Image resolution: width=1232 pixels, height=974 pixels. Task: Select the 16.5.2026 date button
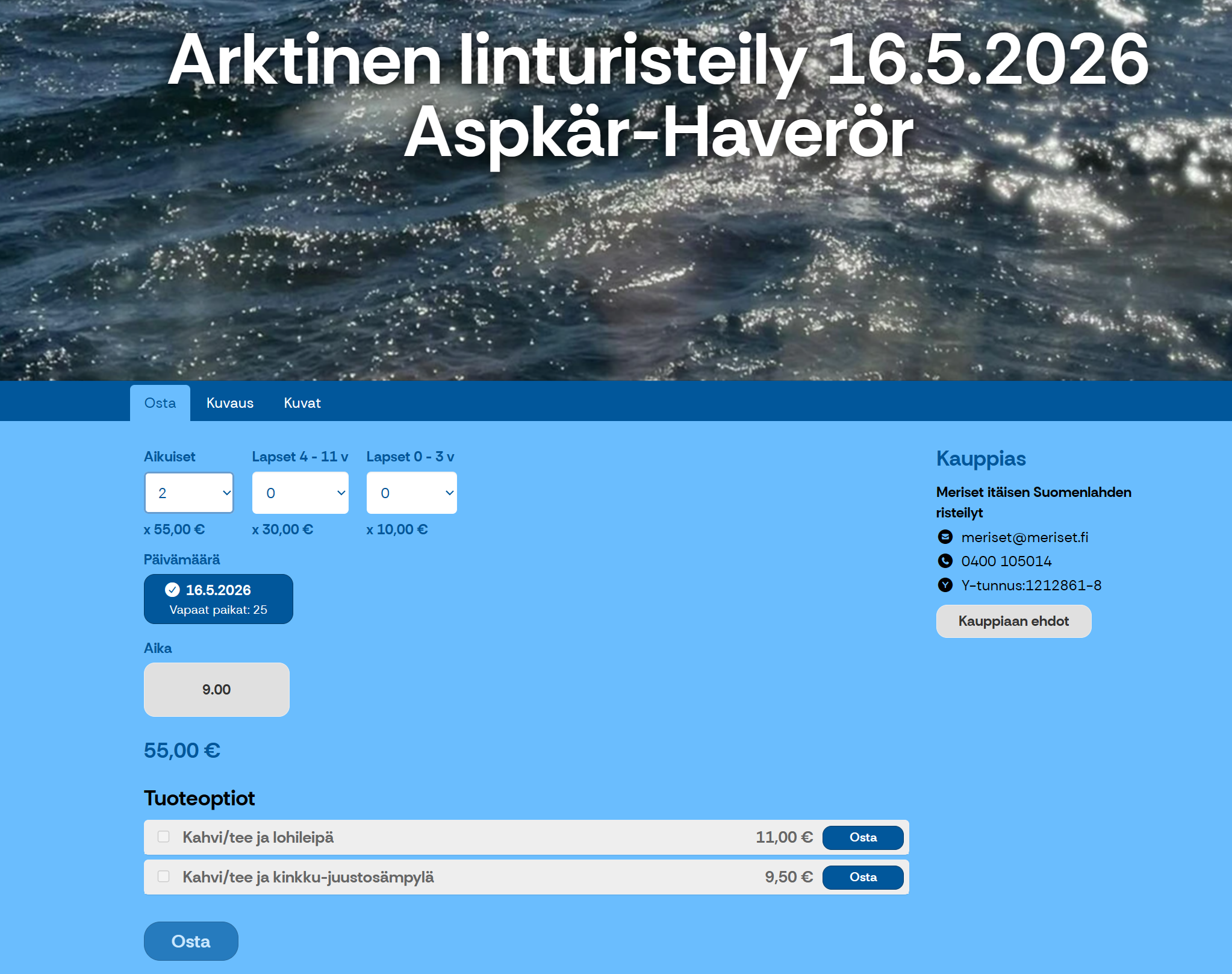[x=219, y=599]
